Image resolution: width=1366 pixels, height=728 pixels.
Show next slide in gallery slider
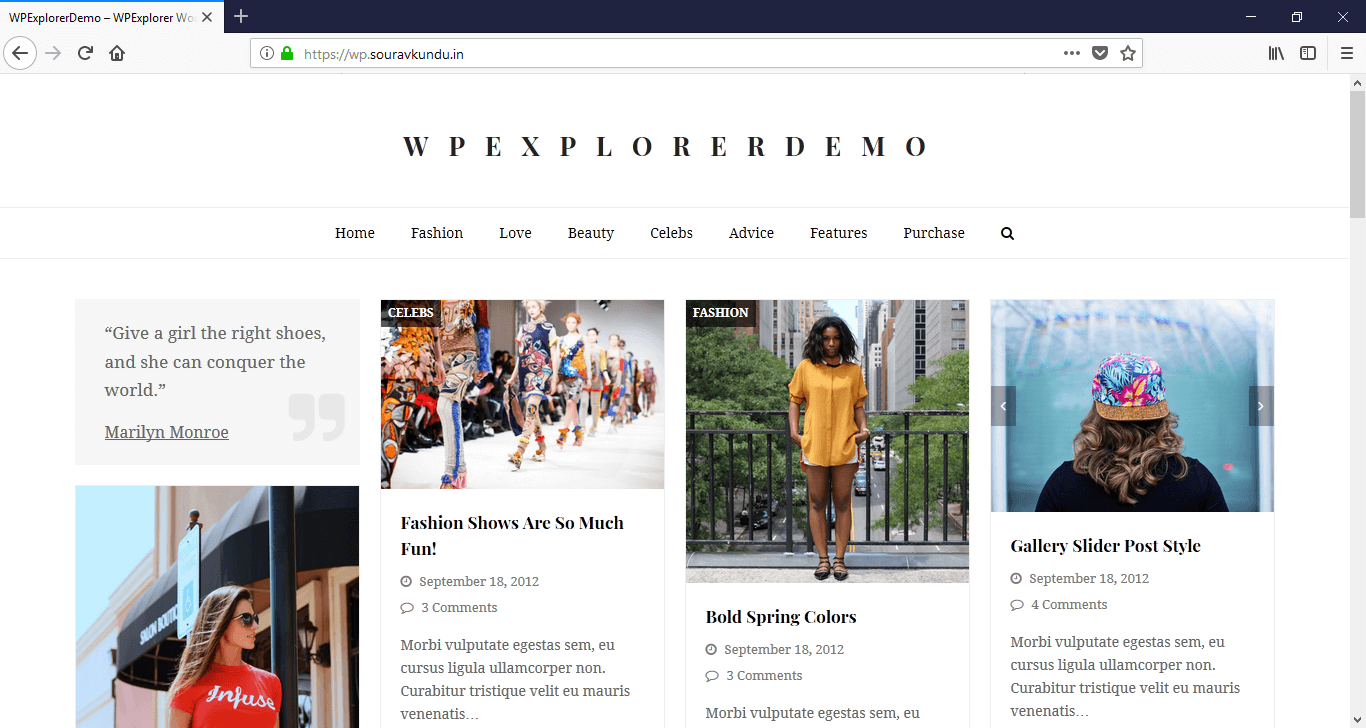pyautogui.click(x=1261, y=406)
